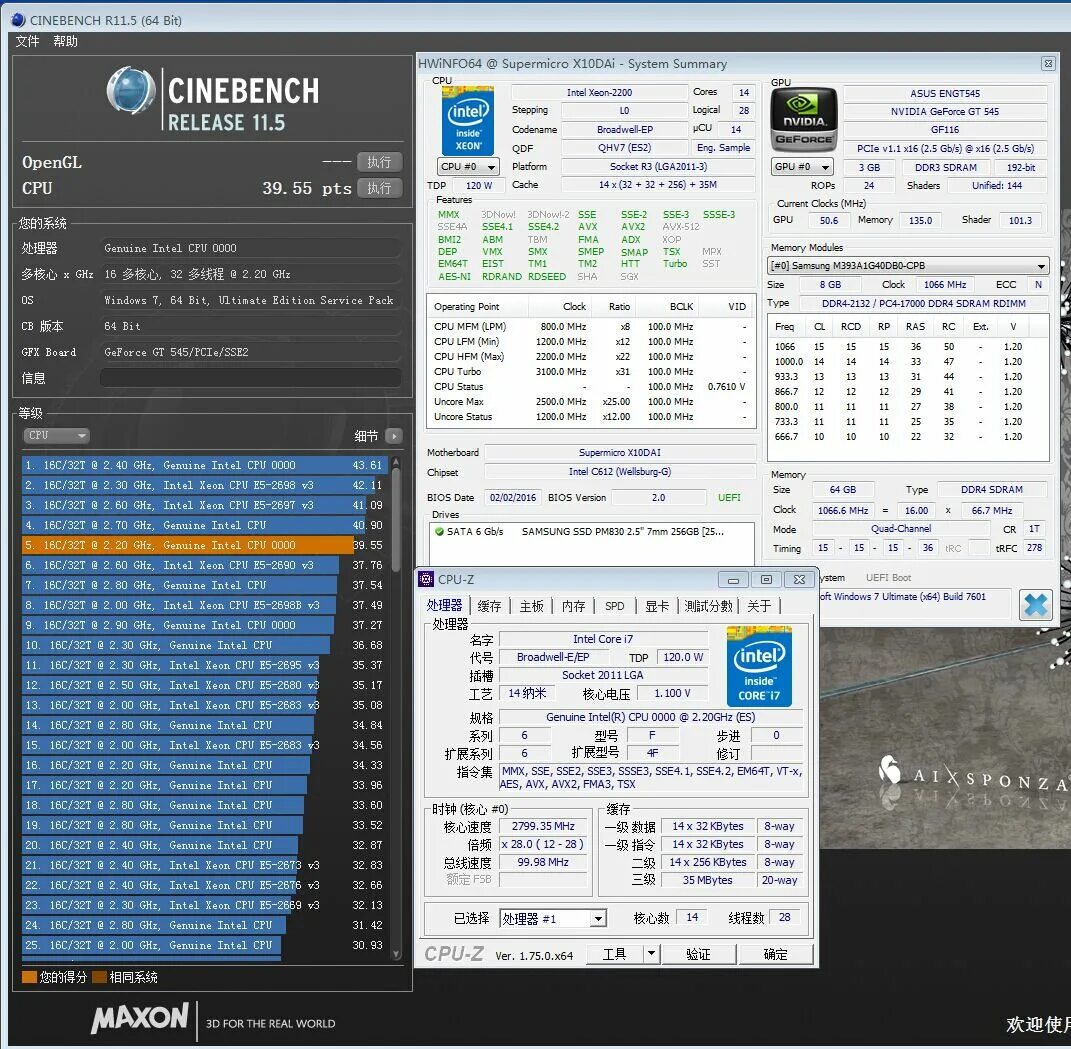Switch to the SPD tab in CPU-Z
This screenshot has width=1071, height=1049.
[x=615, y=606]
